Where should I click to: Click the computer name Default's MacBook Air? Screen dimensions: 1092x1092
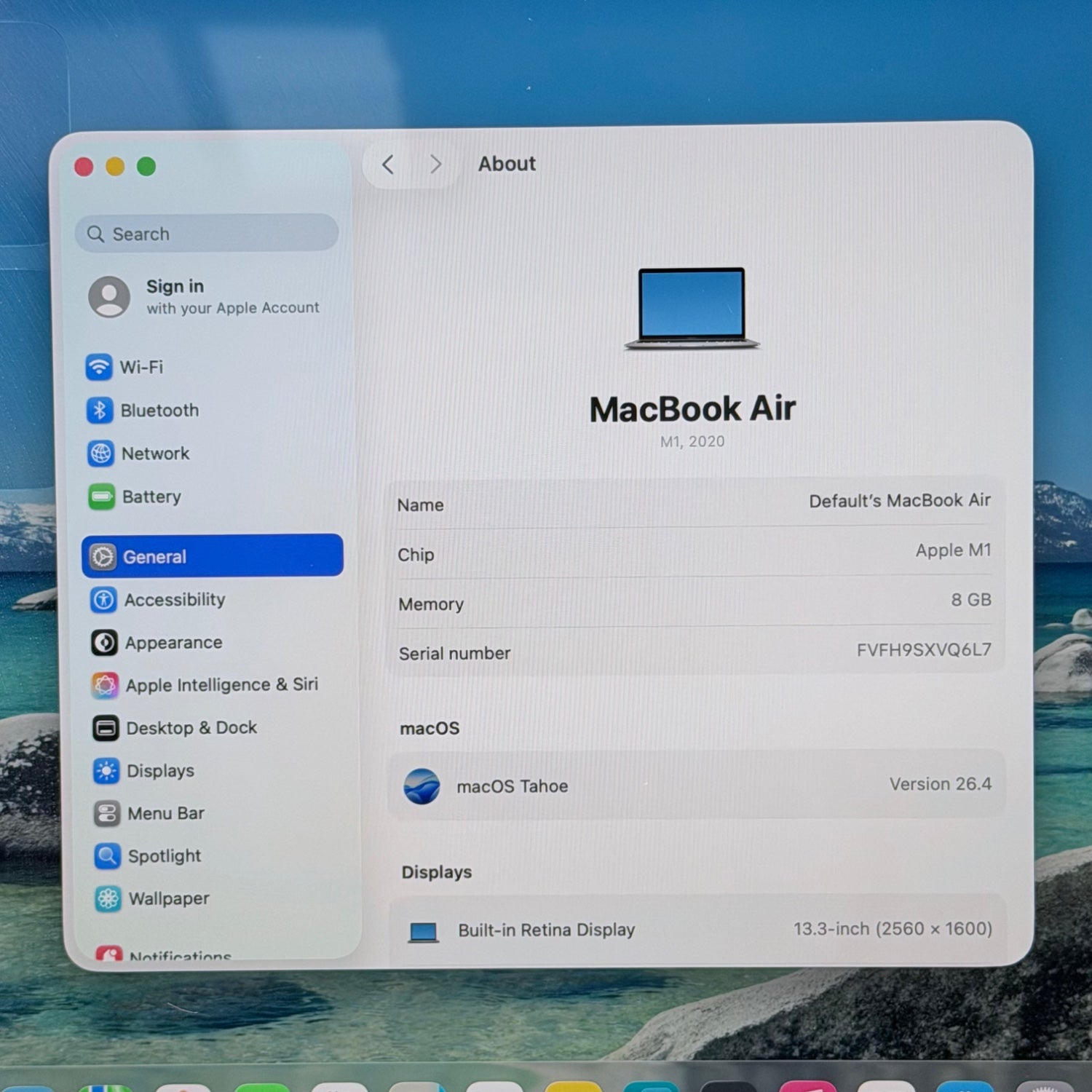(x=899, y=501)
